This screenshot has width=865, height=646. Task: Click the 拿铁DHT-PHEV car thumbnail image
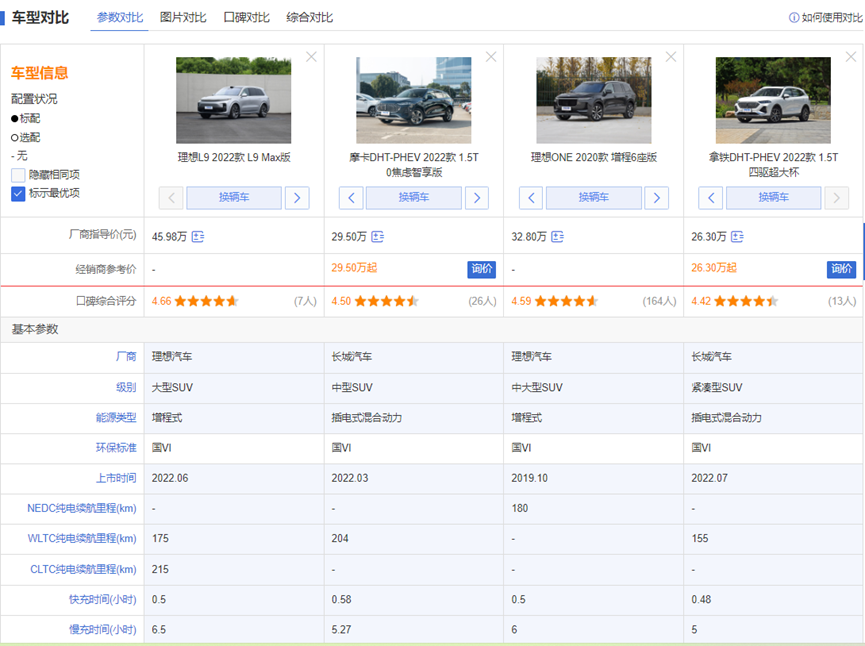click(x=772, y=100)
